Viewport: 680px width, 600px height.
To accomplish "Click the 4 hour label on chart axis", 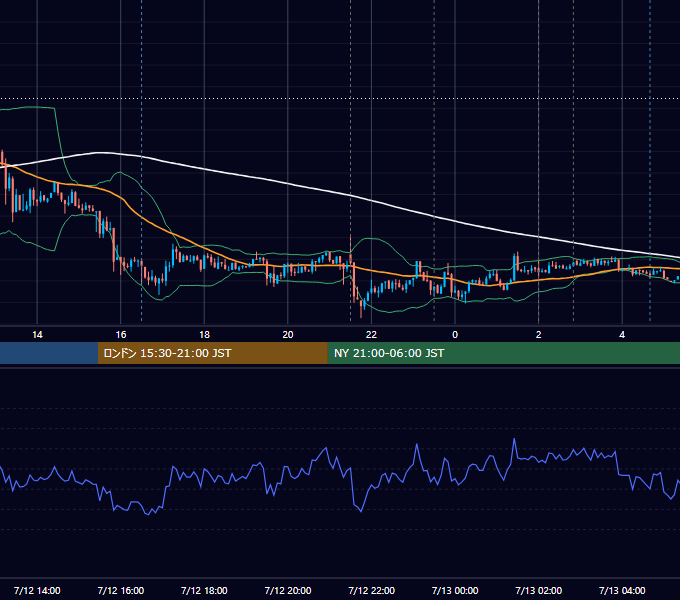I will (622, 335).
